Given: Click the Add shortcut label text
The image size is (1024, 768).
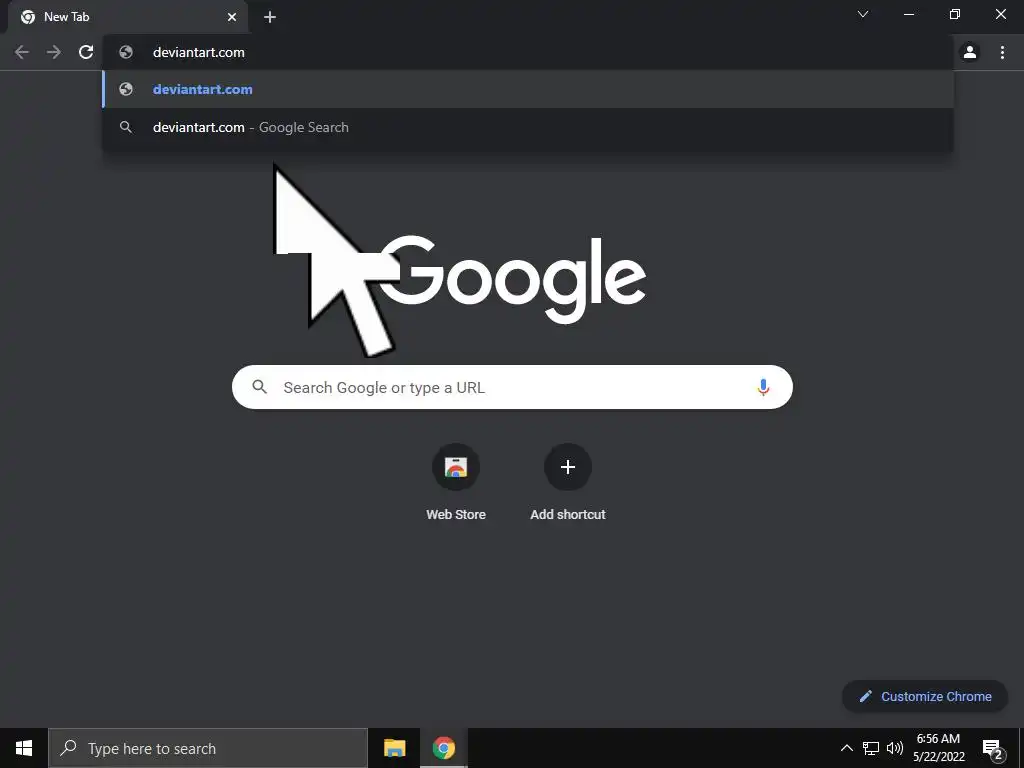Looking at the screenshot, I should (x=568, y=515).
